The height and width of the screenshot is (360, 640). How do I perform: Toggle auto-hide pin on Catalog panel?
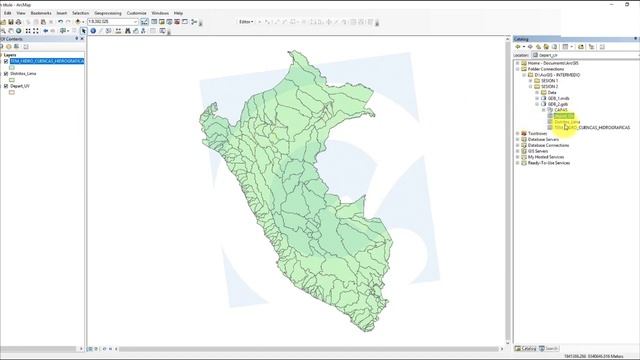point(636,39)
